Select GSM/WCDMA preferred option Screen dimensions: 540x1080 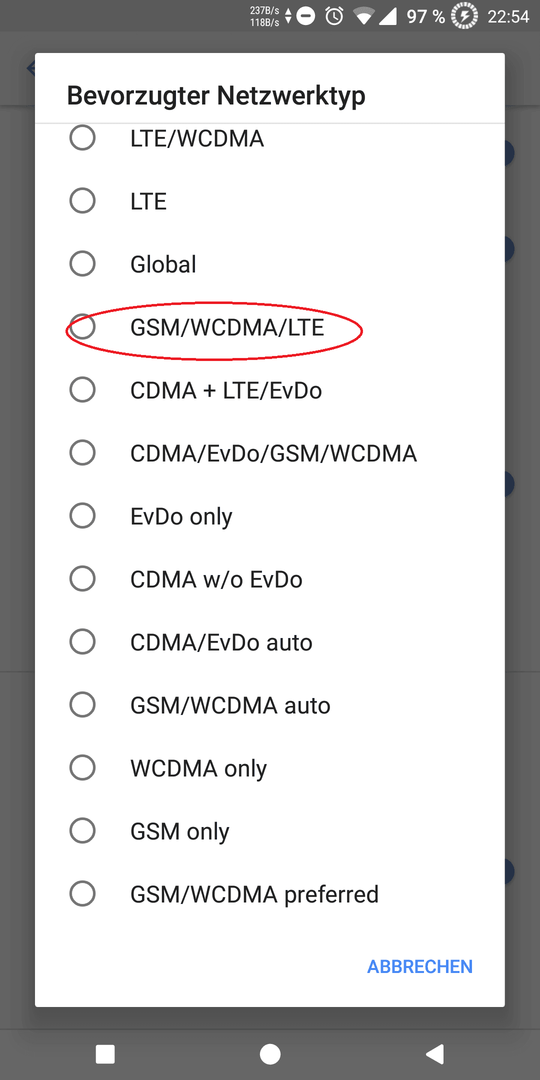pos(269,894)
